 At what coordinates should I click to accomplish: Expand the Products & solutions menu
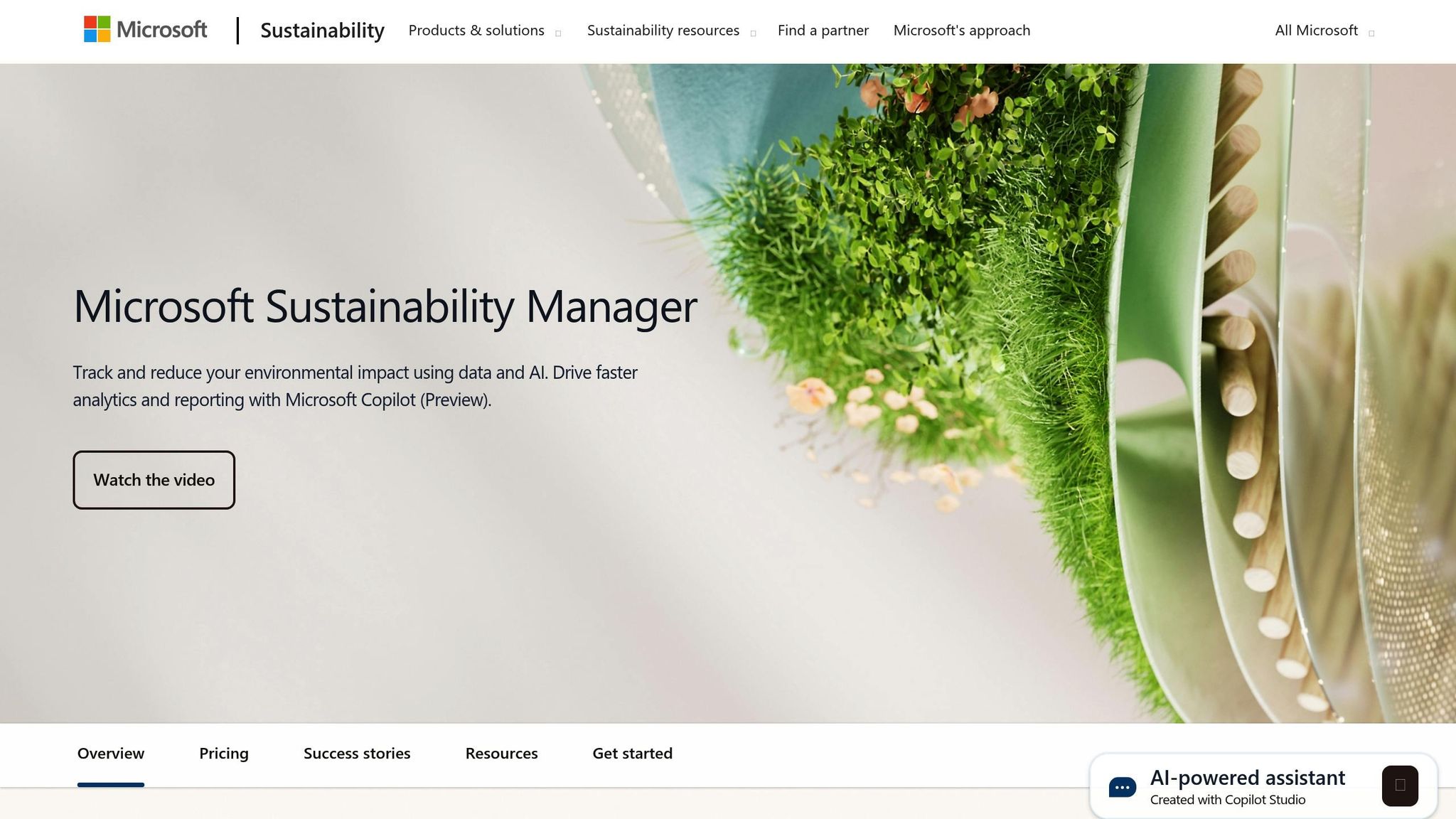click(484, 31)
